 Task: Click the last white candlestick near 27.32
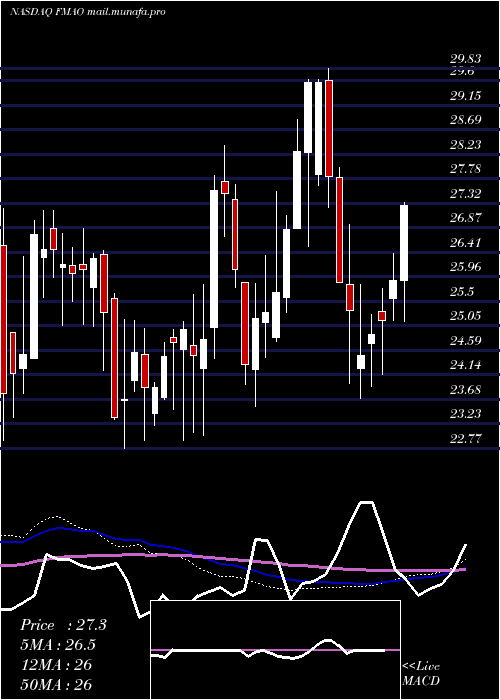[404, 243]
